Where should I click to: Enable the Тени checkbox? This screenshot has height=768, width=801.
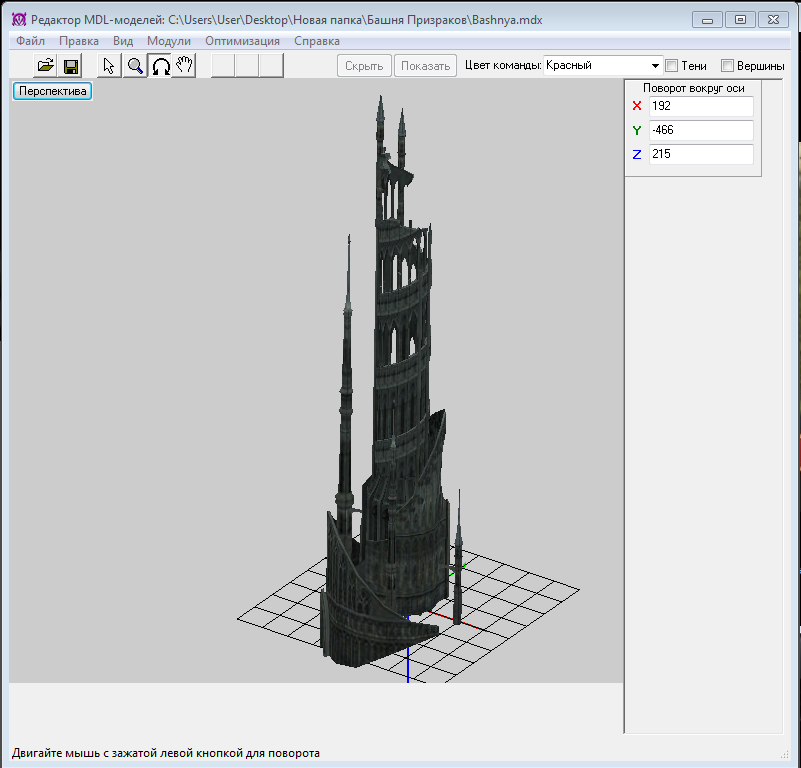672,66
